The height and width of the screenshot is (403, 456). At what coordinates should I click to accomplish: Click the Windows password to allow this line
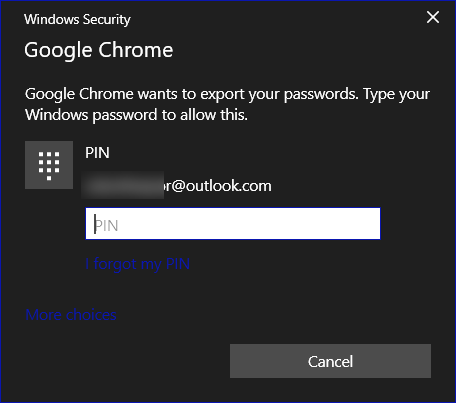coord(136,115)
